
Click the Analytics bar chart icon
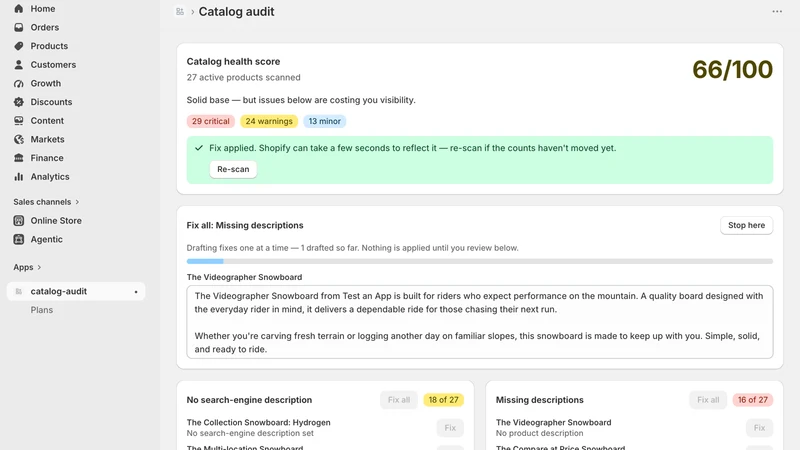pyautogui.click(x=19, y=177)
